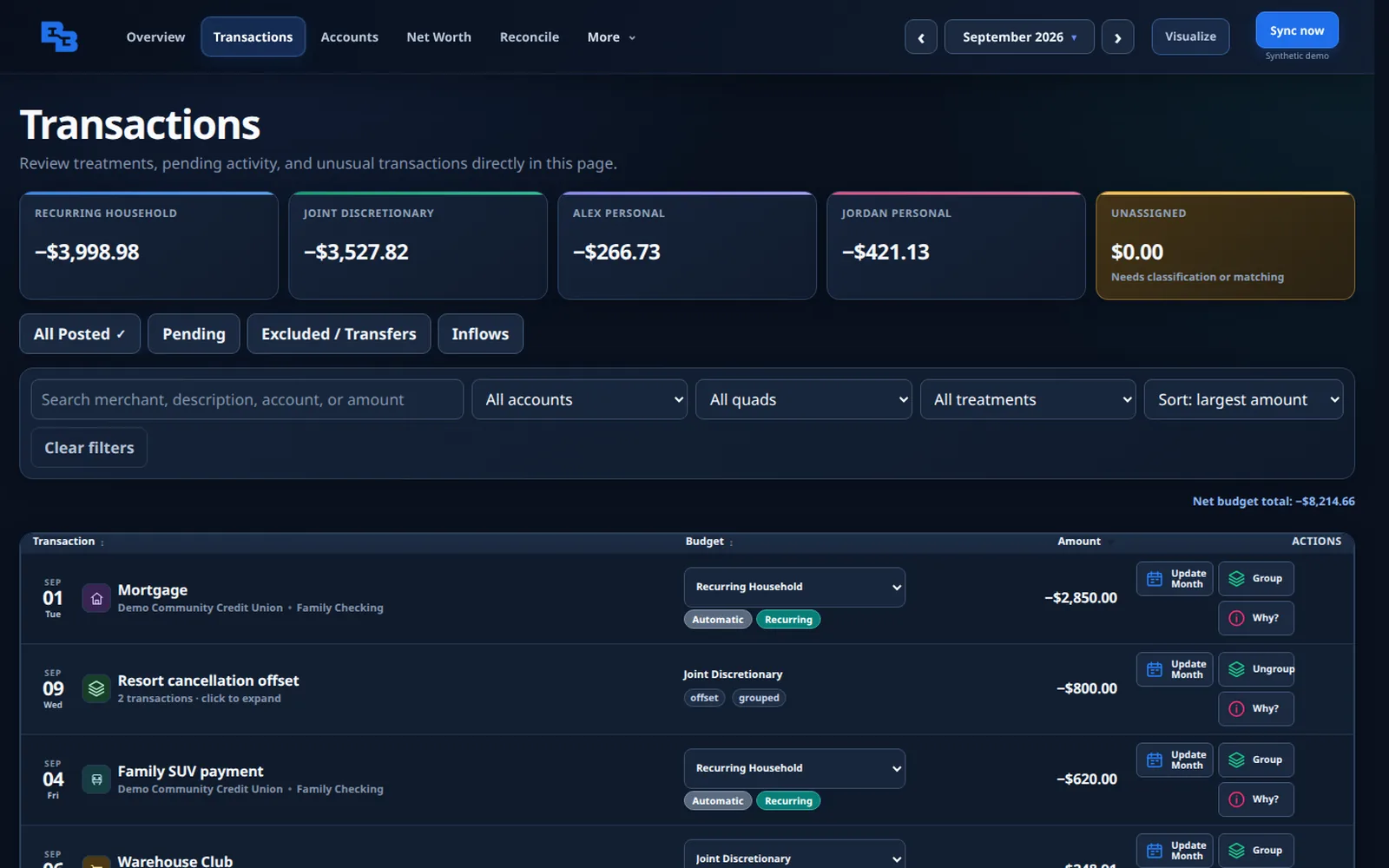The height and width of the screenshot is (868, 1389).
Task: Click Resort cancellation offset layers icon
Action: [x=96, y=688]
